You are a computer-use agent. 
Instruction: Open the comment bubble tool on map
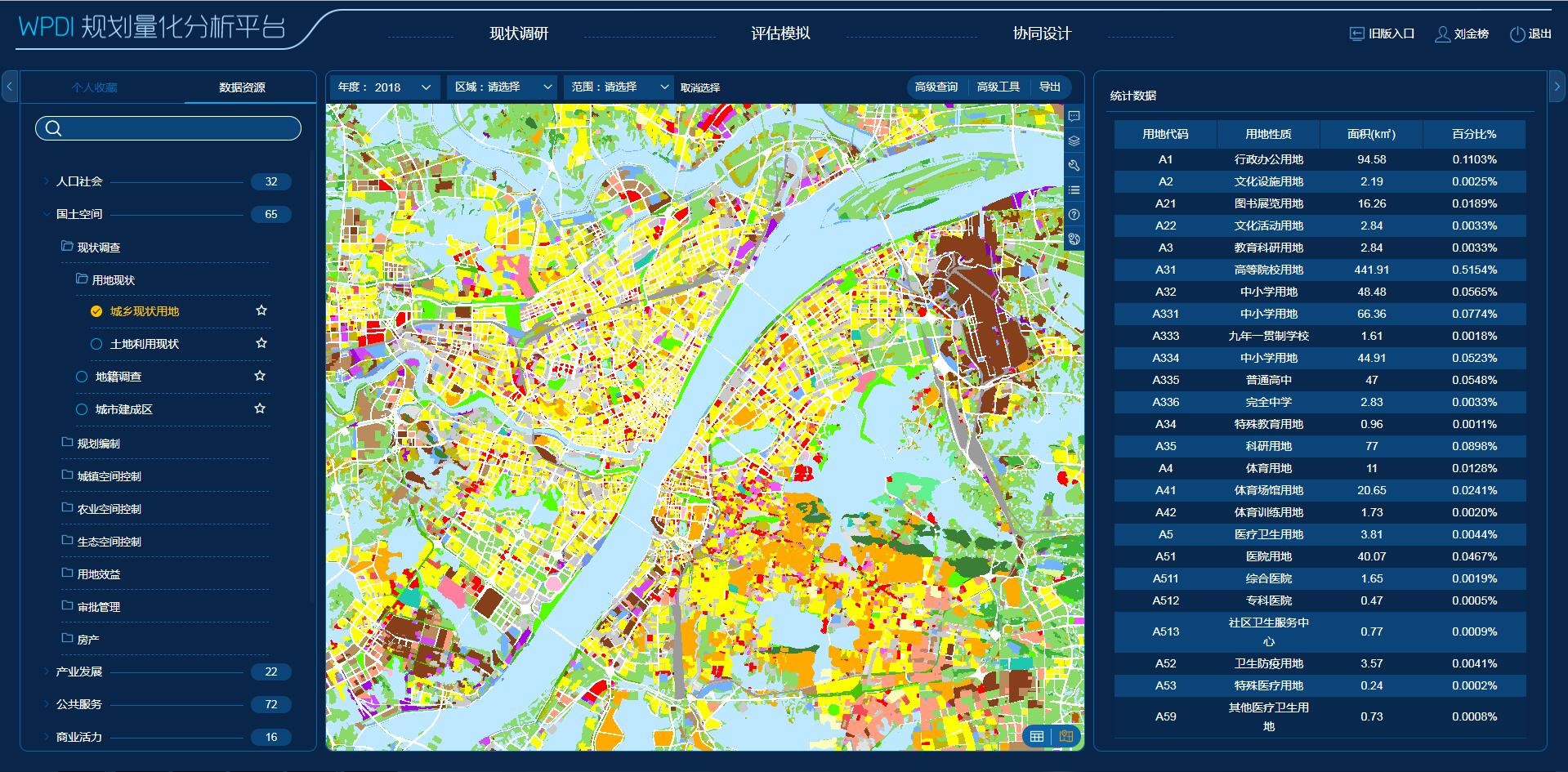[1074, 117]
